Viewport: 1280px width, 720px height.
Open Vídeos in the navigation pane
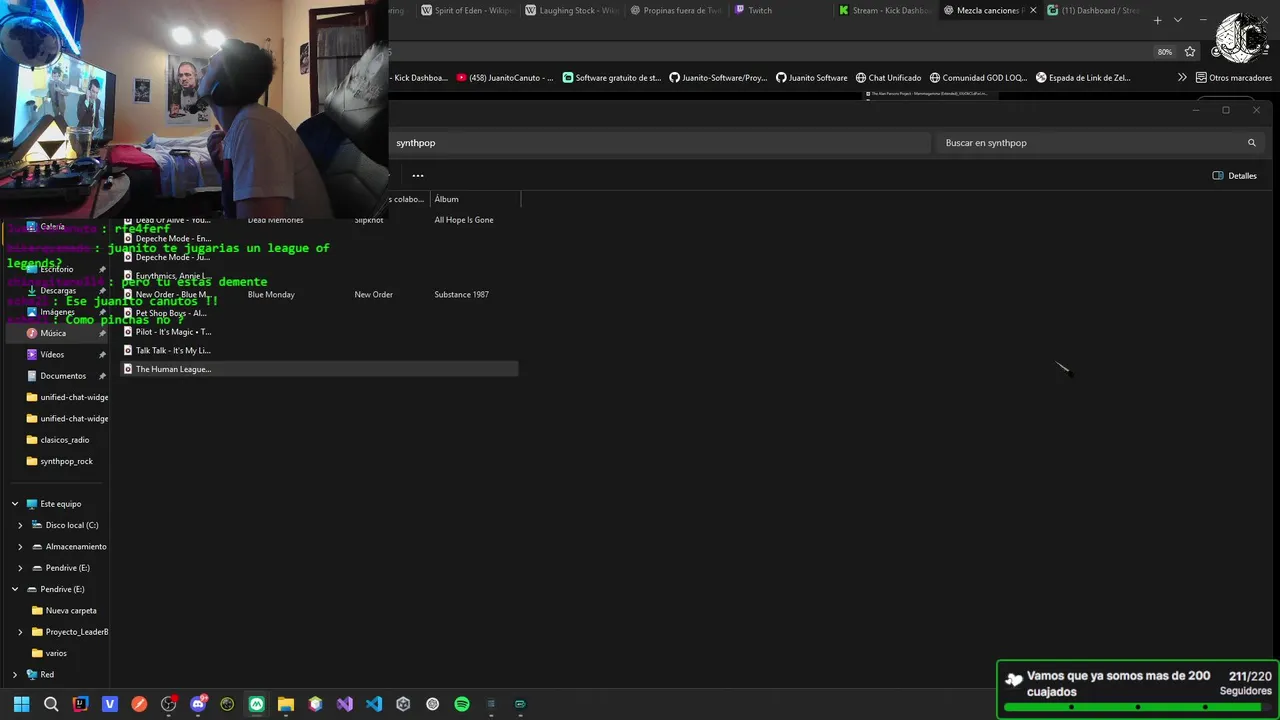pyautogui.click(x=52, y=355)
